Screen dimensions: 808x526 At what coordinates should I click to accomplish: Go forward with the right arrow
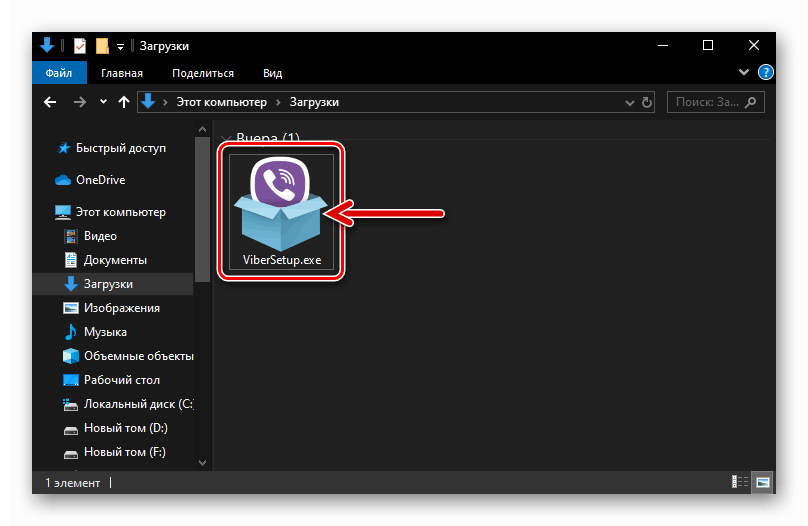(80, 102)
